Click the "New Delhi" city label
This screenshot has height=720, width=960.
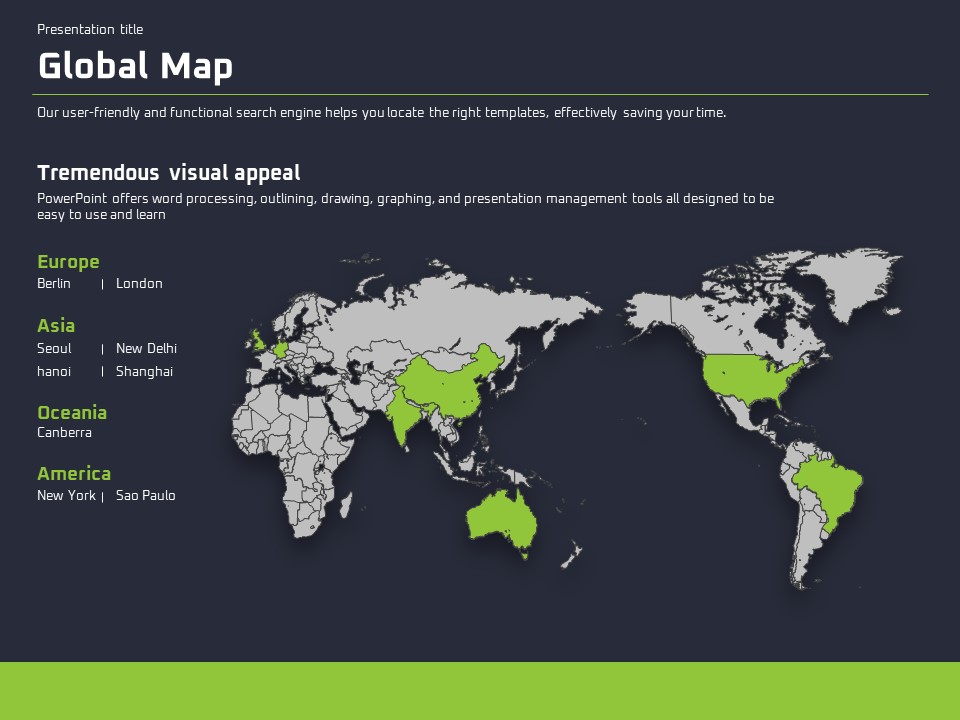(146, 349)
